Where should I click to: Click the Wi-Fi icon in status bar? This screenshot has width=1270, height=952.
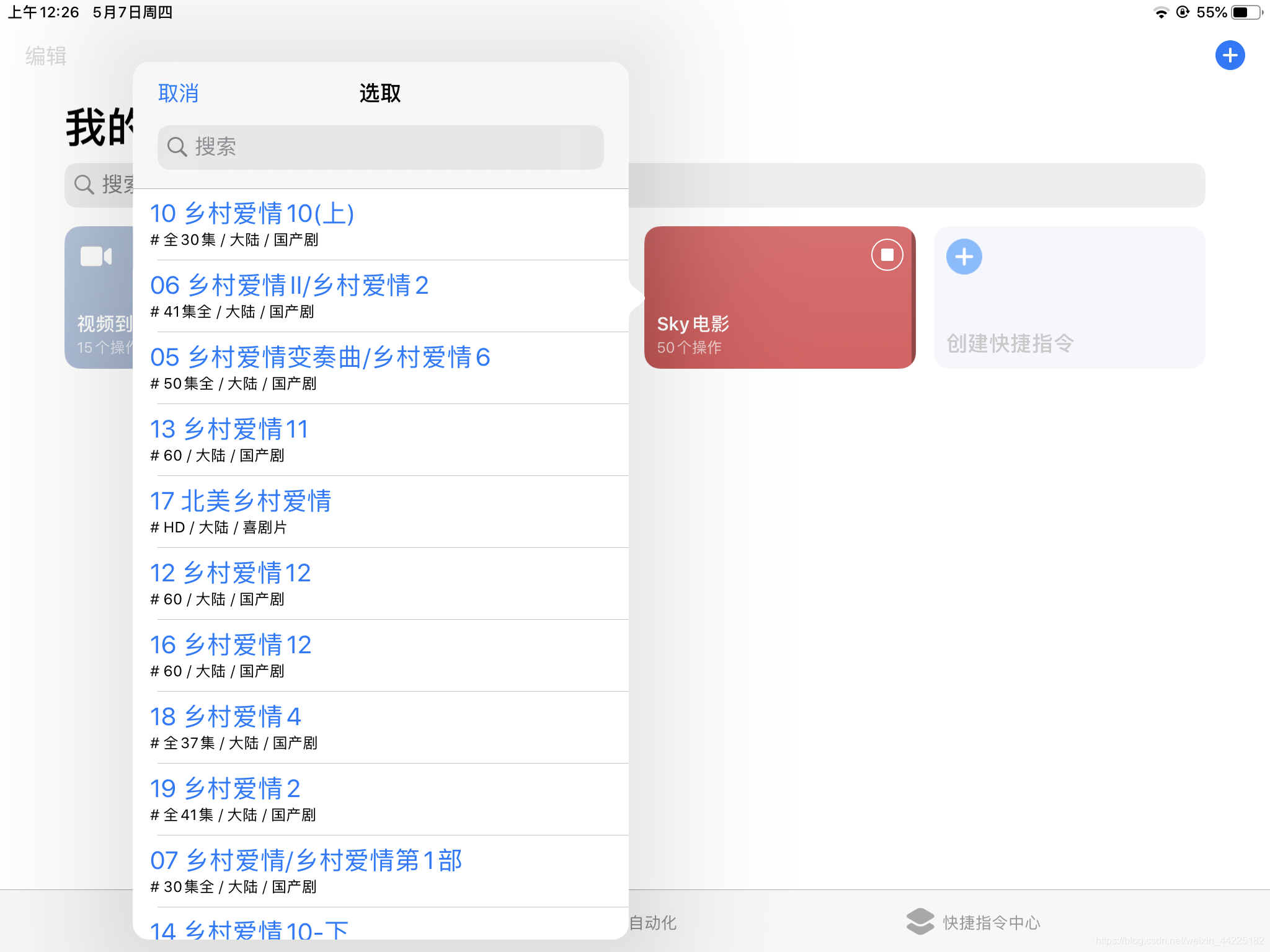tap(1161, 12)
